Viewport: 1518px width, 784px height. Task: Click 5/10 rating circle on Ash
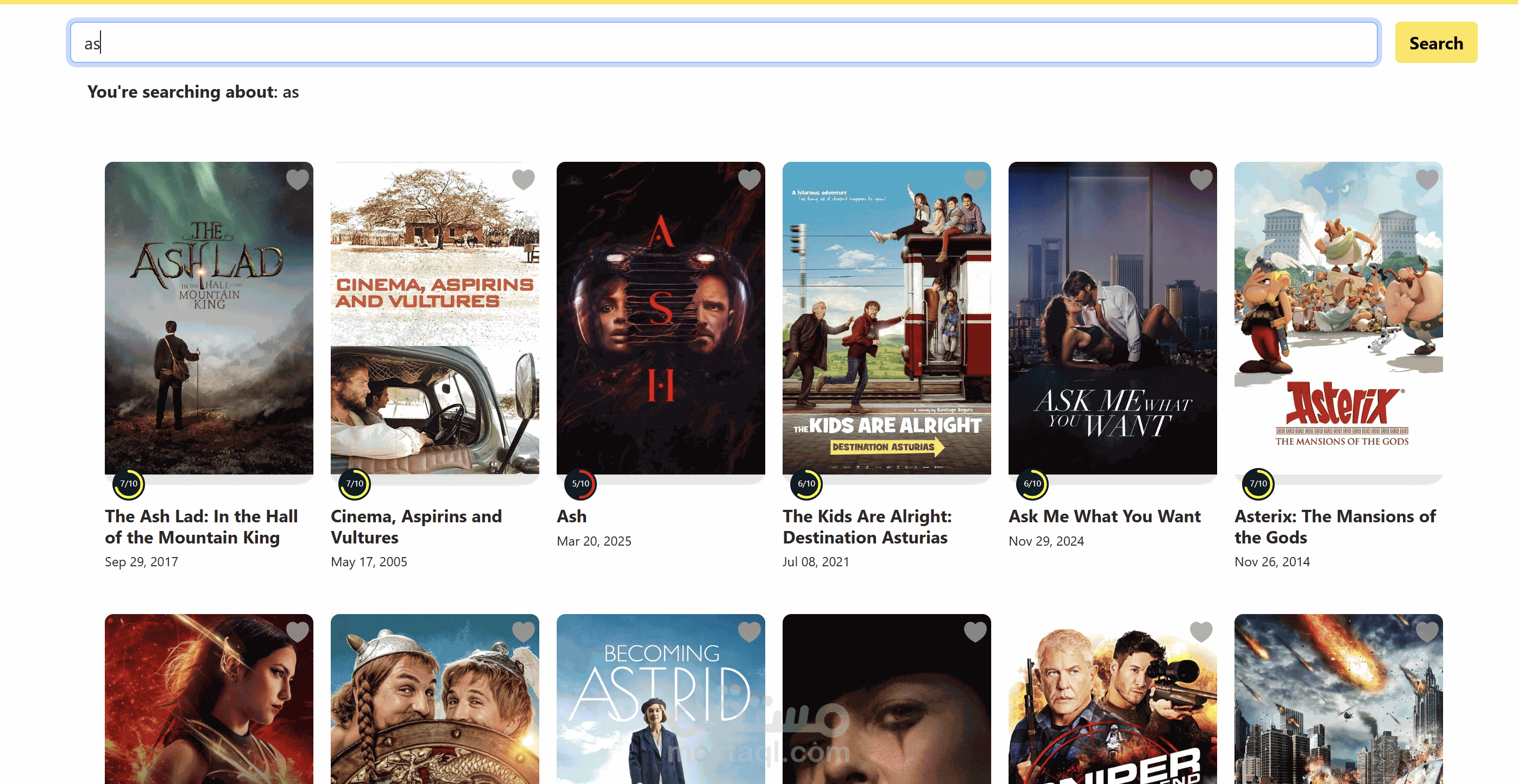coord(581,484)
